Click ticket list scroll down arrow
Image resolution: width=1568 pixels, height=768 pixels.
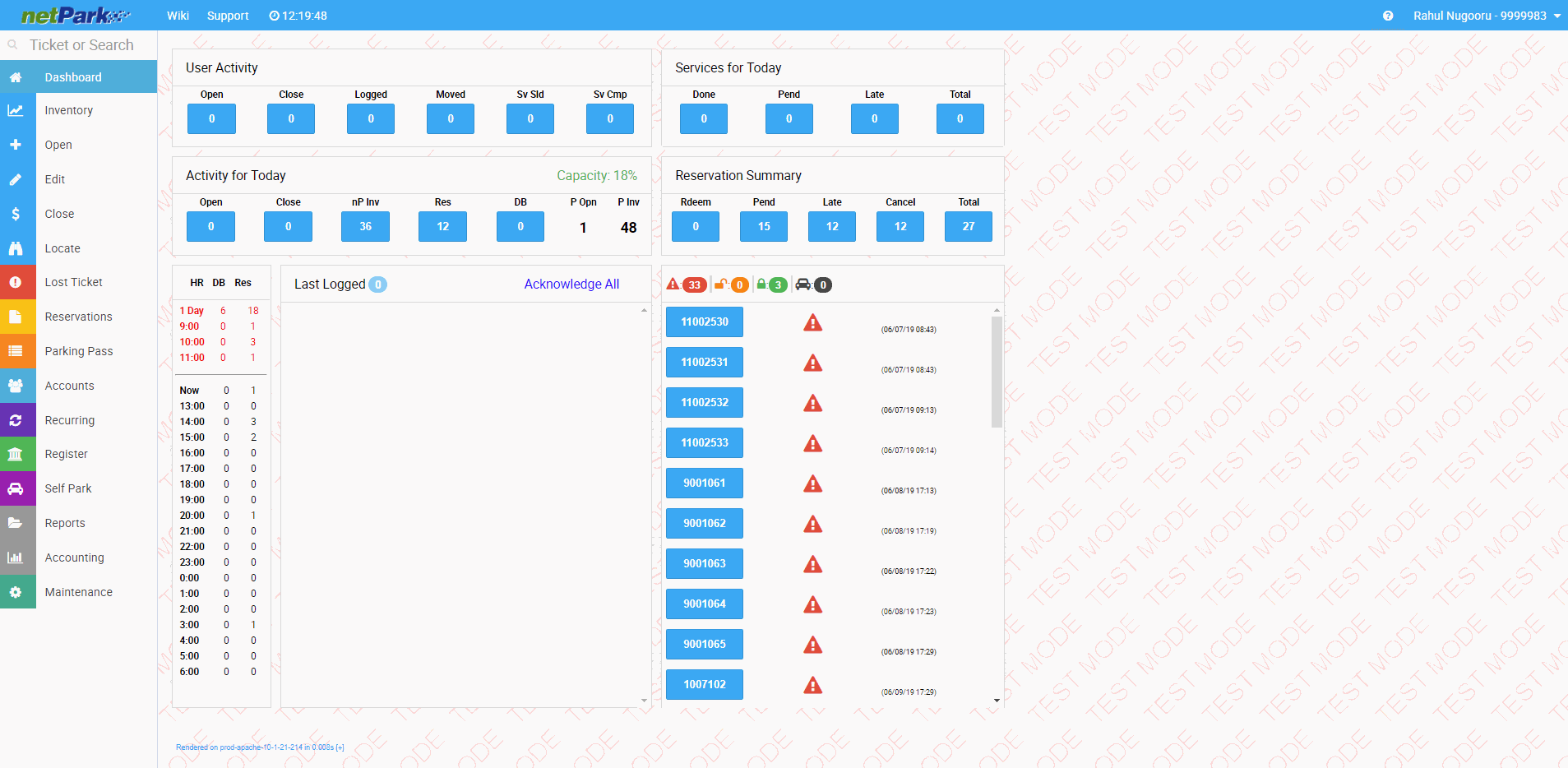[997, 701]
